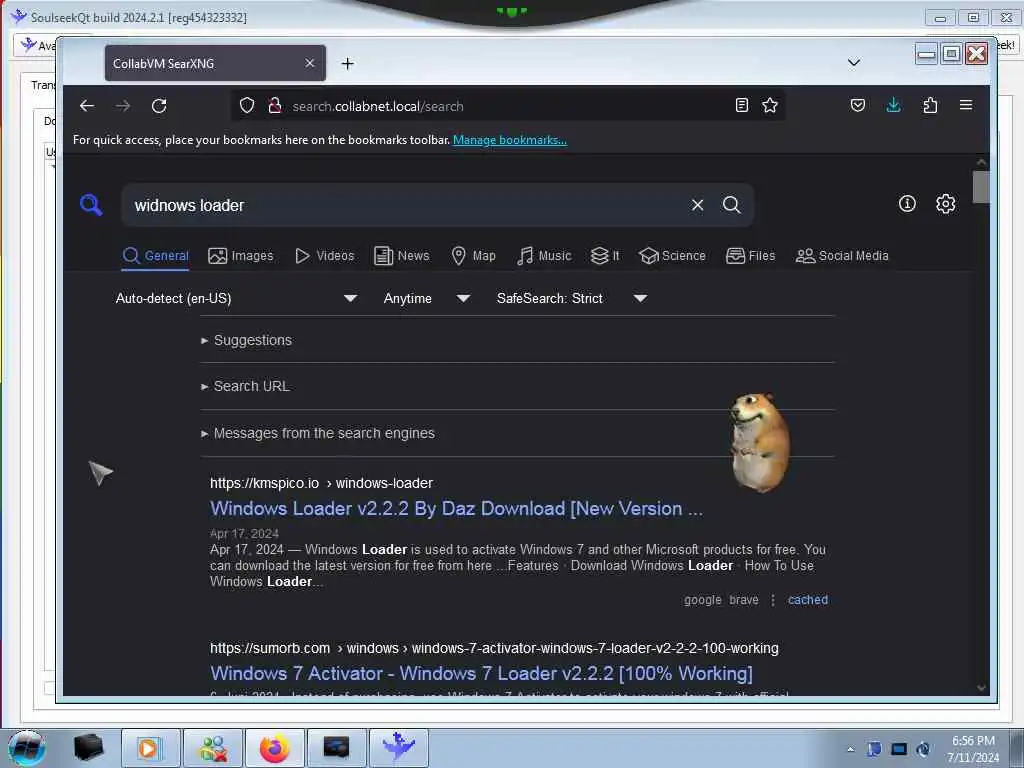This screenshot has height=768, width=1024.
Task: Switch to Images search category
Action: (240, 256)
